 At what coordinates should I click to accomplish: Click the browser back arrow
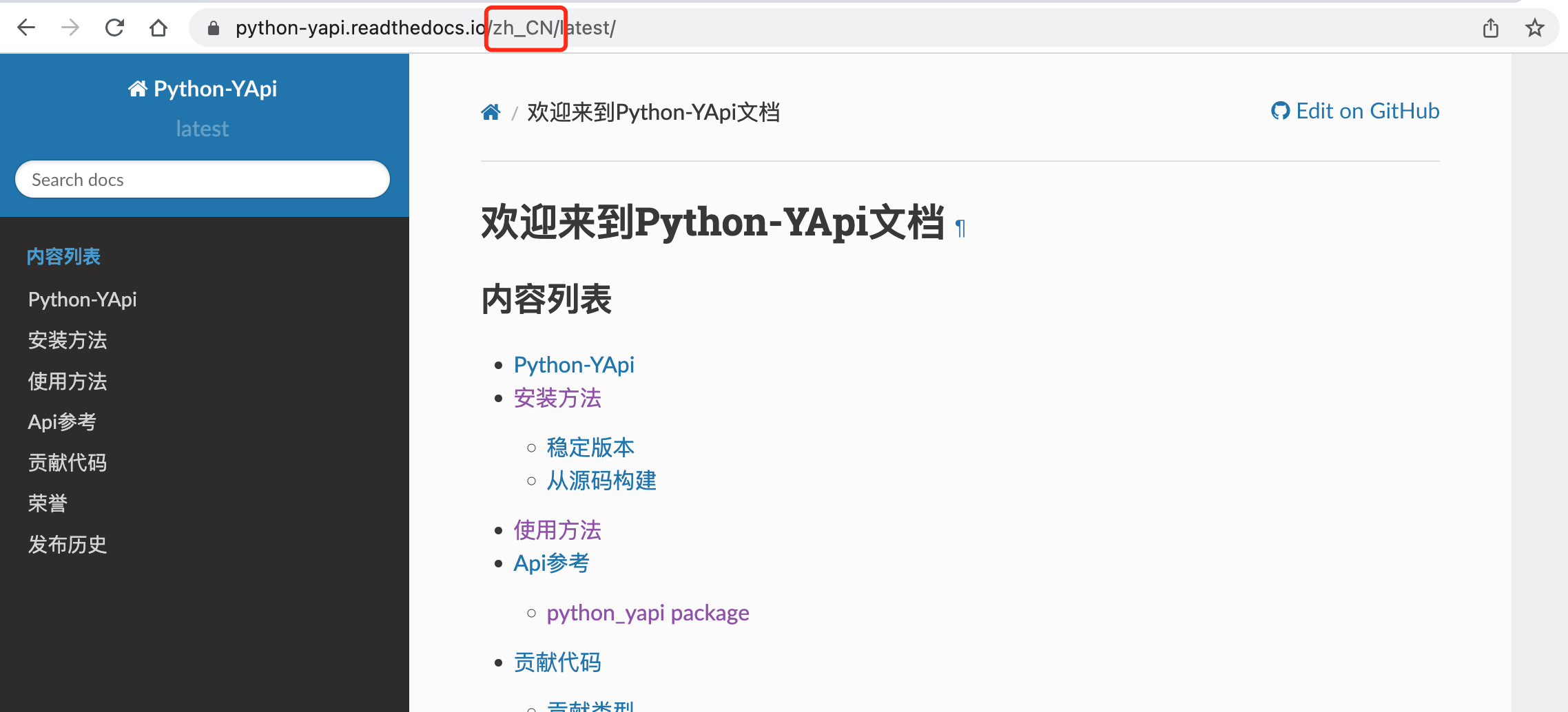(26, 28)
